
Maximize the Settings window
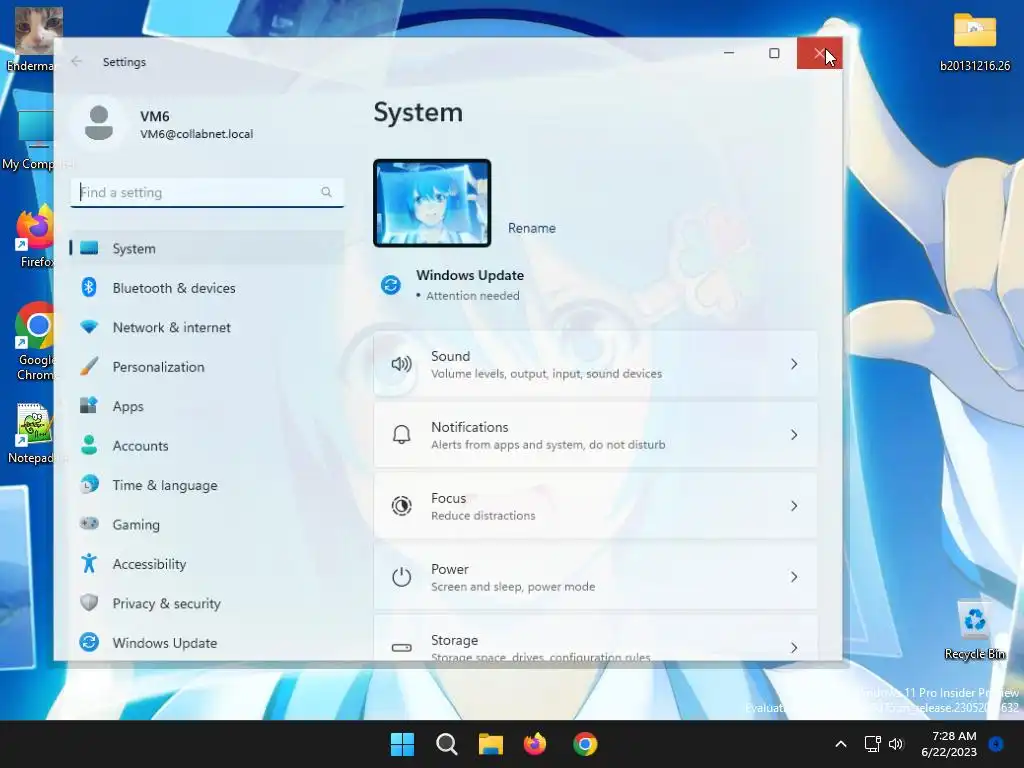774,53
